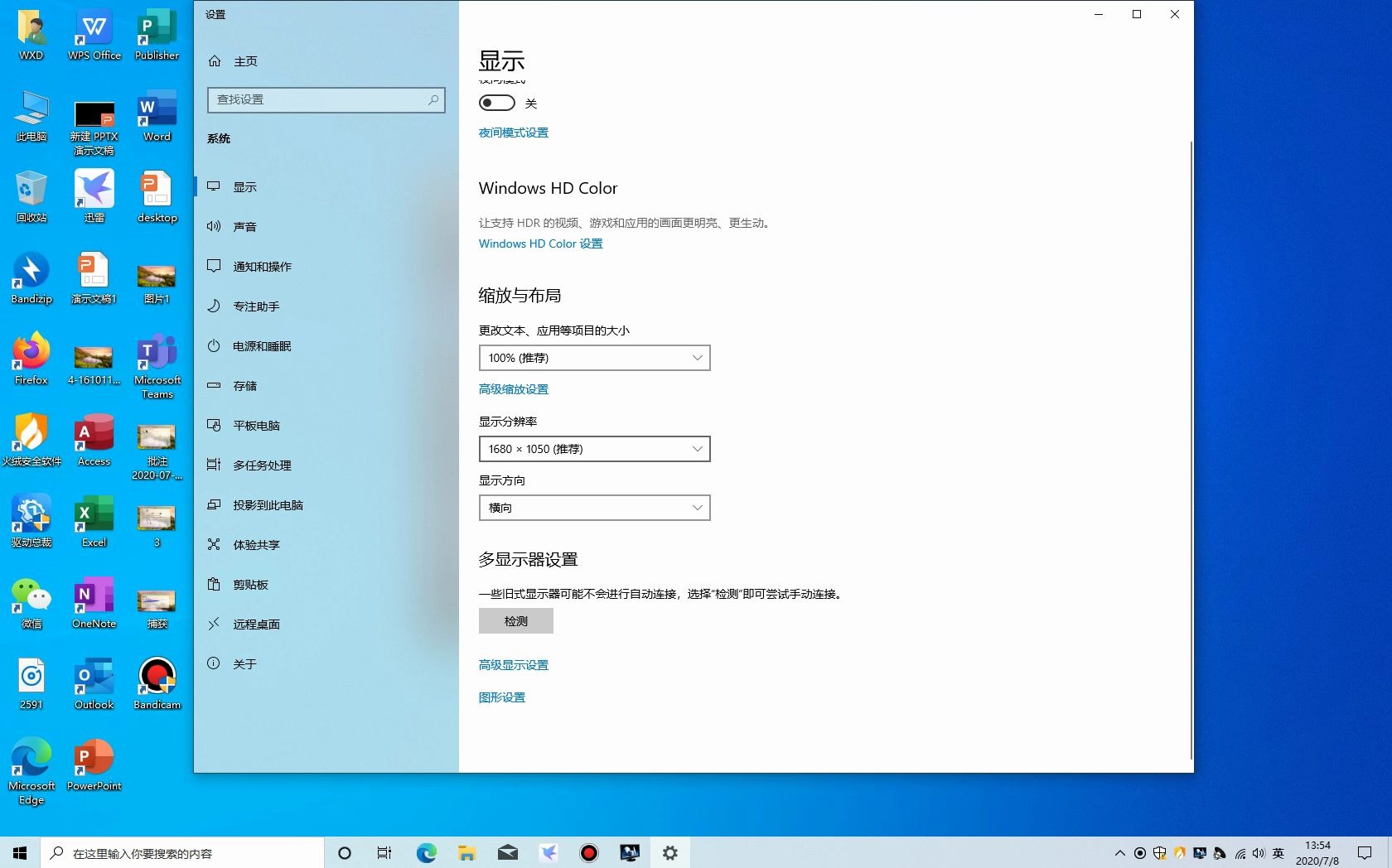1392x868 pixels.
Task: Open 电源和睡眠 settings
Action: click(261, 346)
